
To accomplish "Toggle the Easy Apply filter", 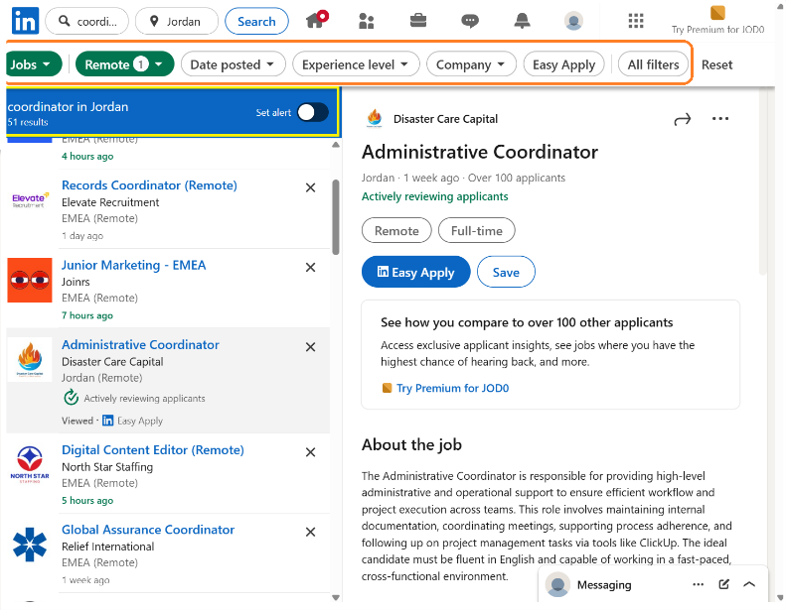I will (x=564, y=65).
